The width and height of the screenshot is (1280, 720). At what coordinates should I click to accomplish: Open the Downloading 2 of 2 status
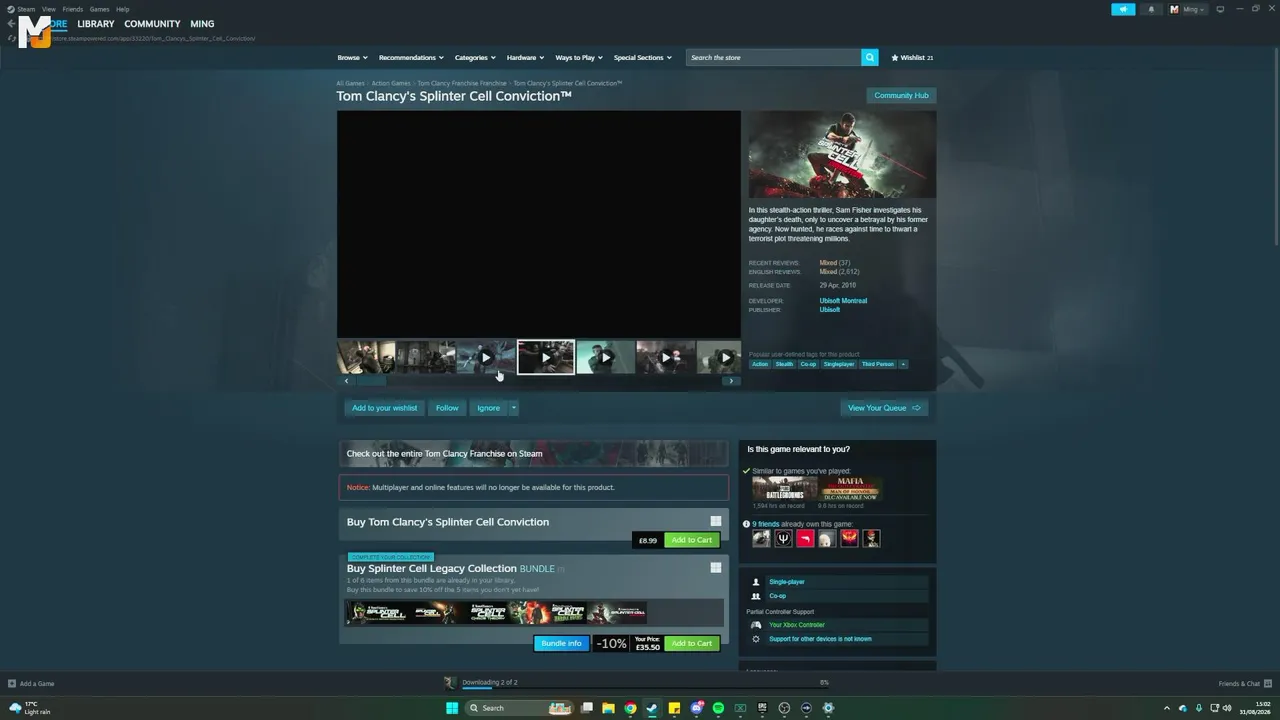click(490, 682)
